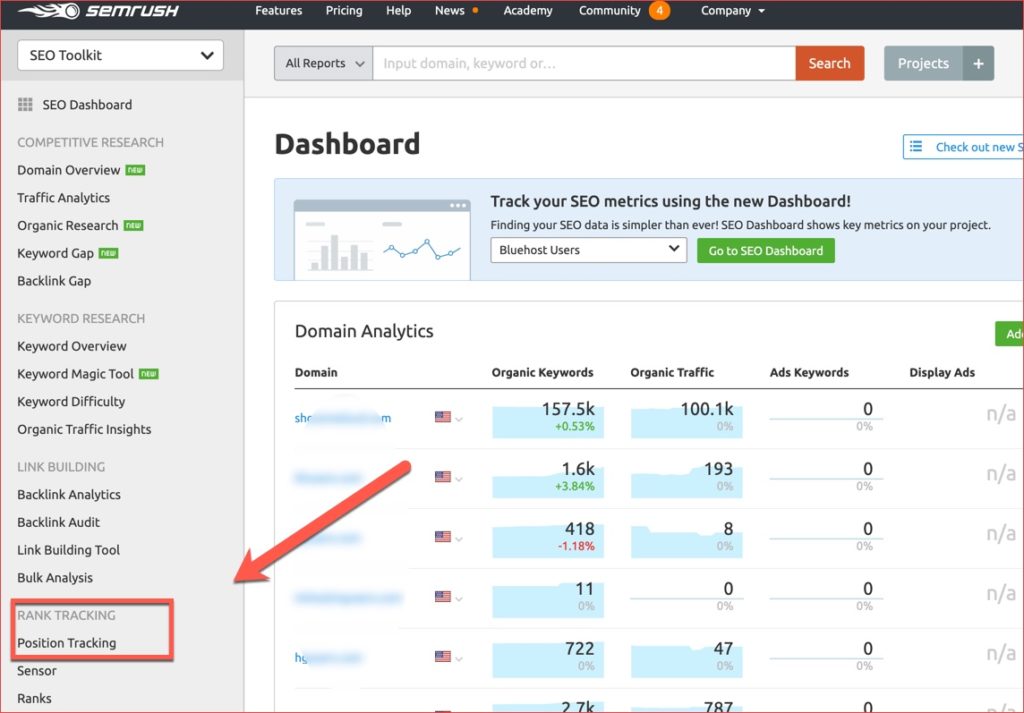Open Keyword Difficulty in the sidebar
Screen dimensions: 1024x713
click(x=71, y=402)
